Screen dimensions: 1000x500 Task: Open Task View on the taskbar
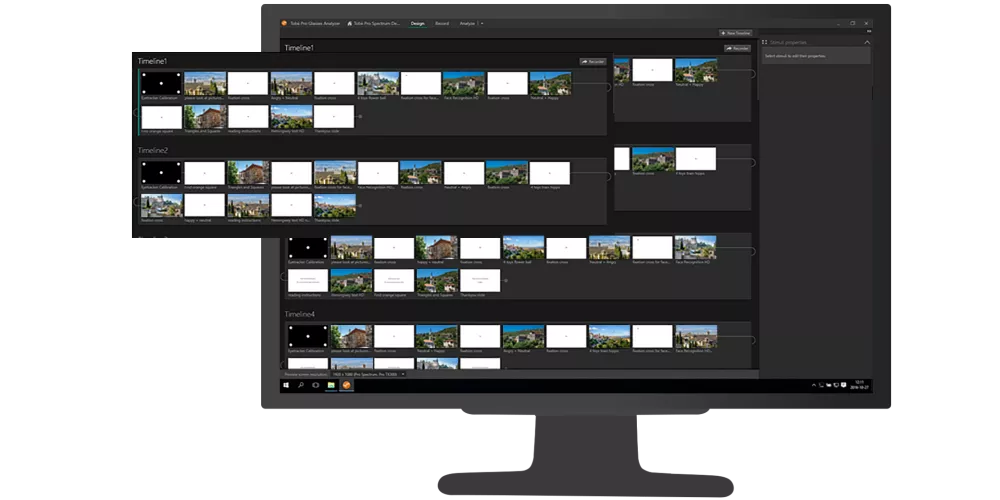(x=316, y=385)
